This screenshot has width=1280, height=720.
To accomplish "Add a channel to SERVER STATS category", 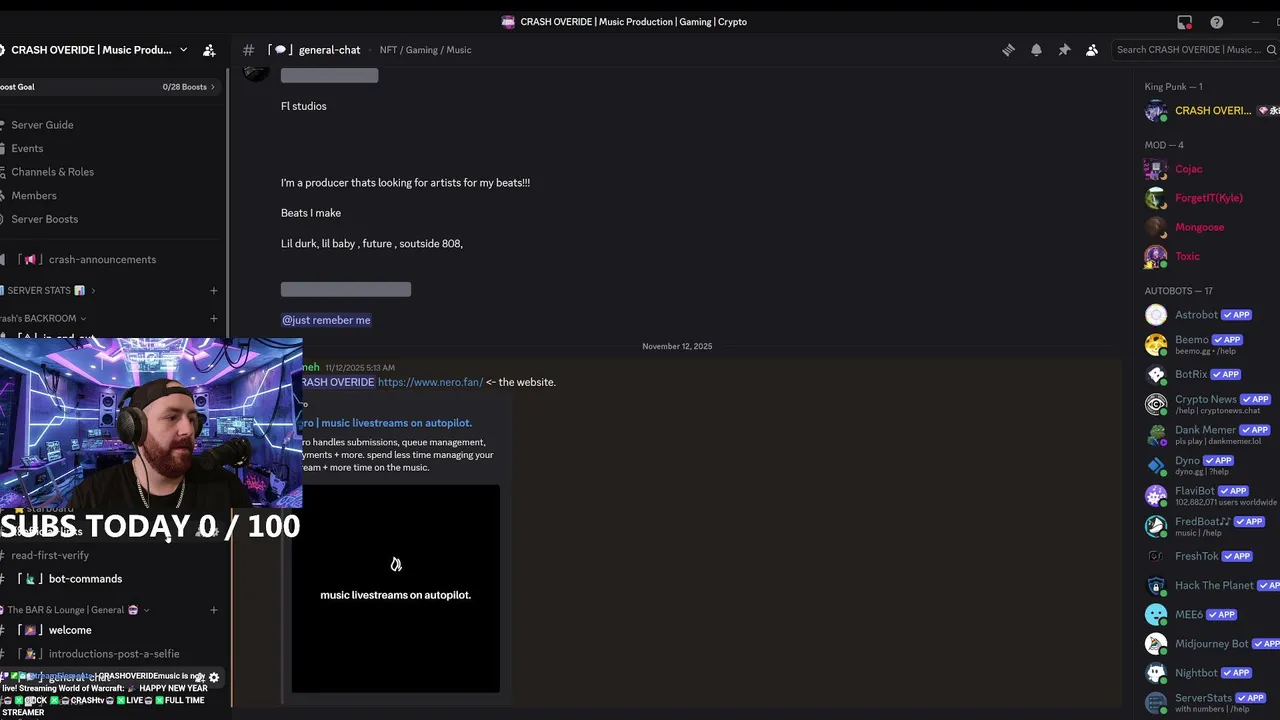I will tap(213, 291).
